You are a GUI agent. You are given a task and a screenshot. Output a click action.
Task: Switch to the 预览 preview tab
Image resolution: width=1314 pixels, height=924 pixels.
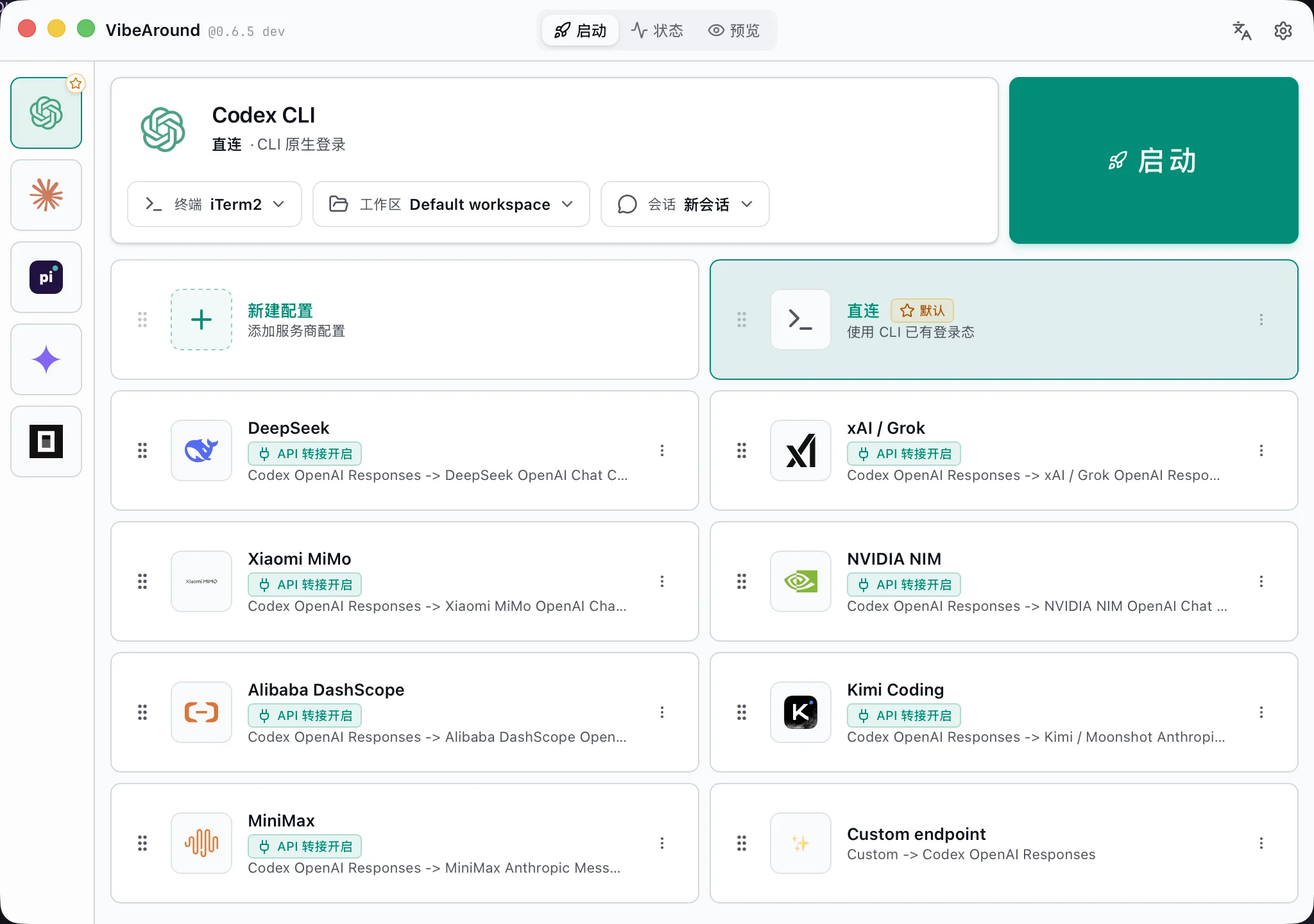(733, 30)
